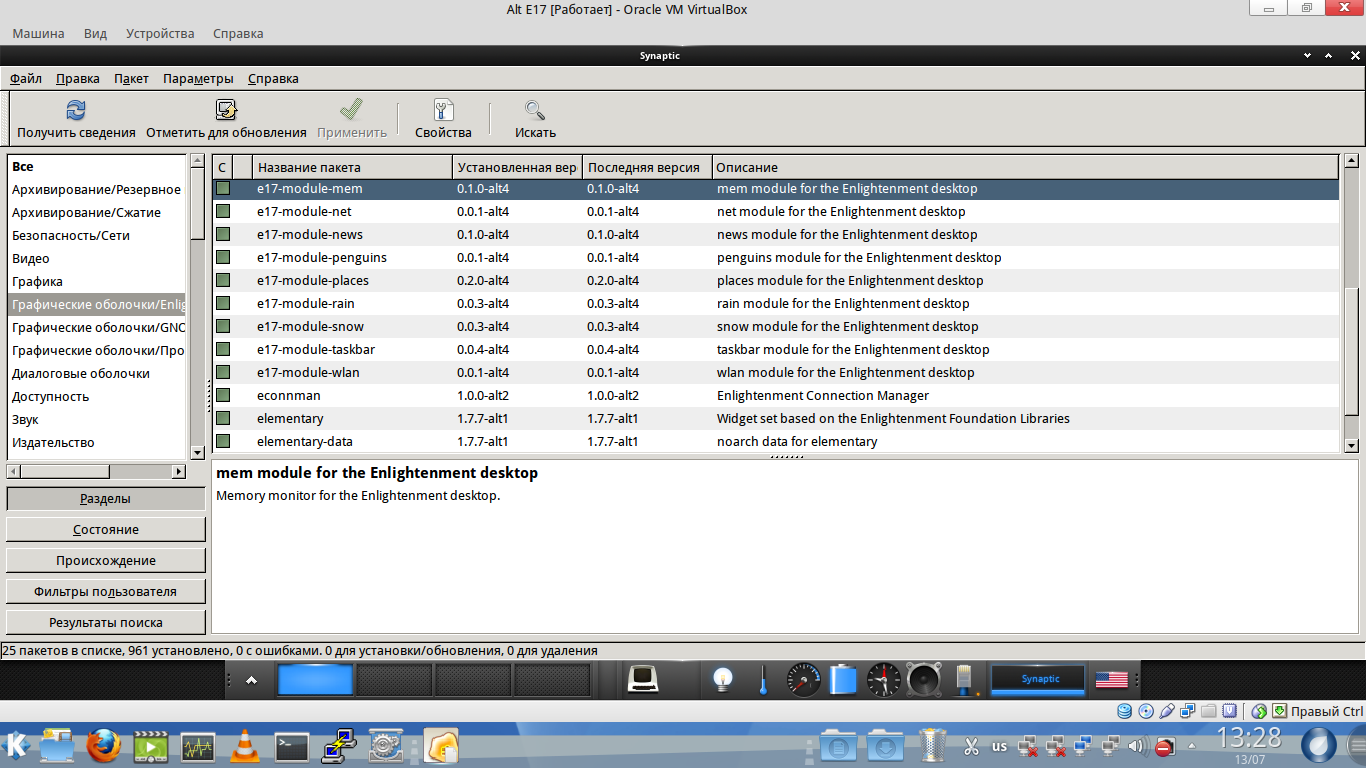
Task: Toggle the status box for econnman
Action: click(x=223, y=395)
